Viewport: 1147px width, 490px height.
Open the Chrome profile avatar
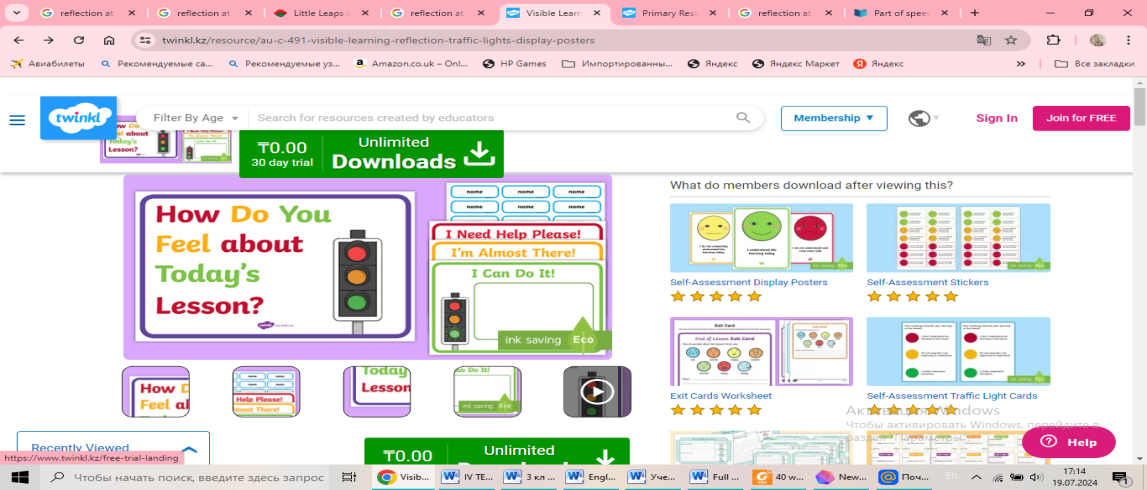point(1097,40)
